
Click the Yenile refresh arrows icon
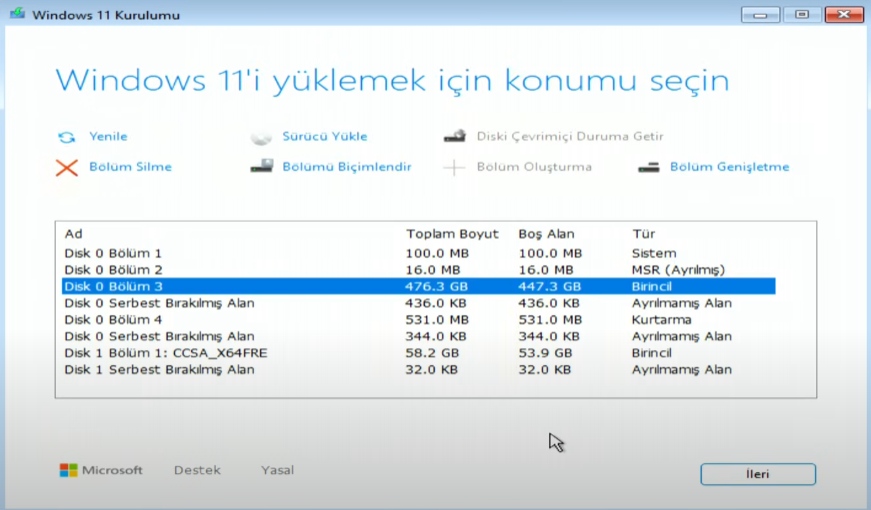point(67,137)
